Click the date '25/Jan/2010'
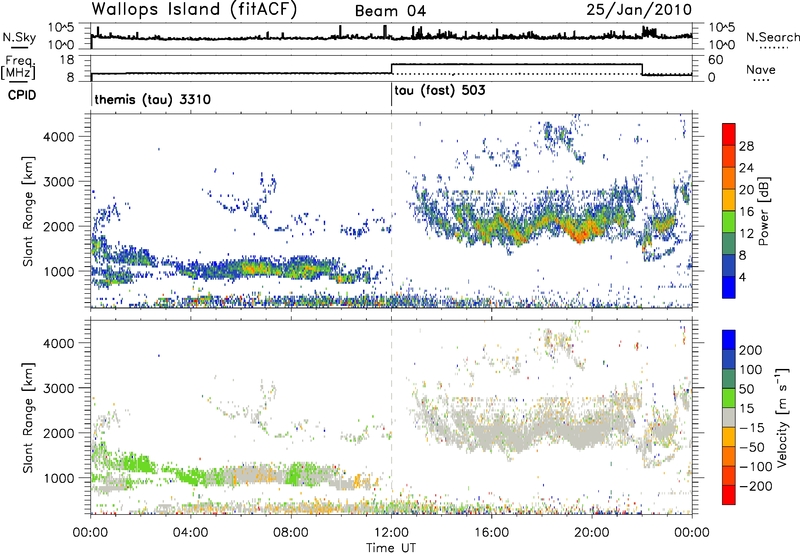 pyautogui.click(x=639, y=9)
